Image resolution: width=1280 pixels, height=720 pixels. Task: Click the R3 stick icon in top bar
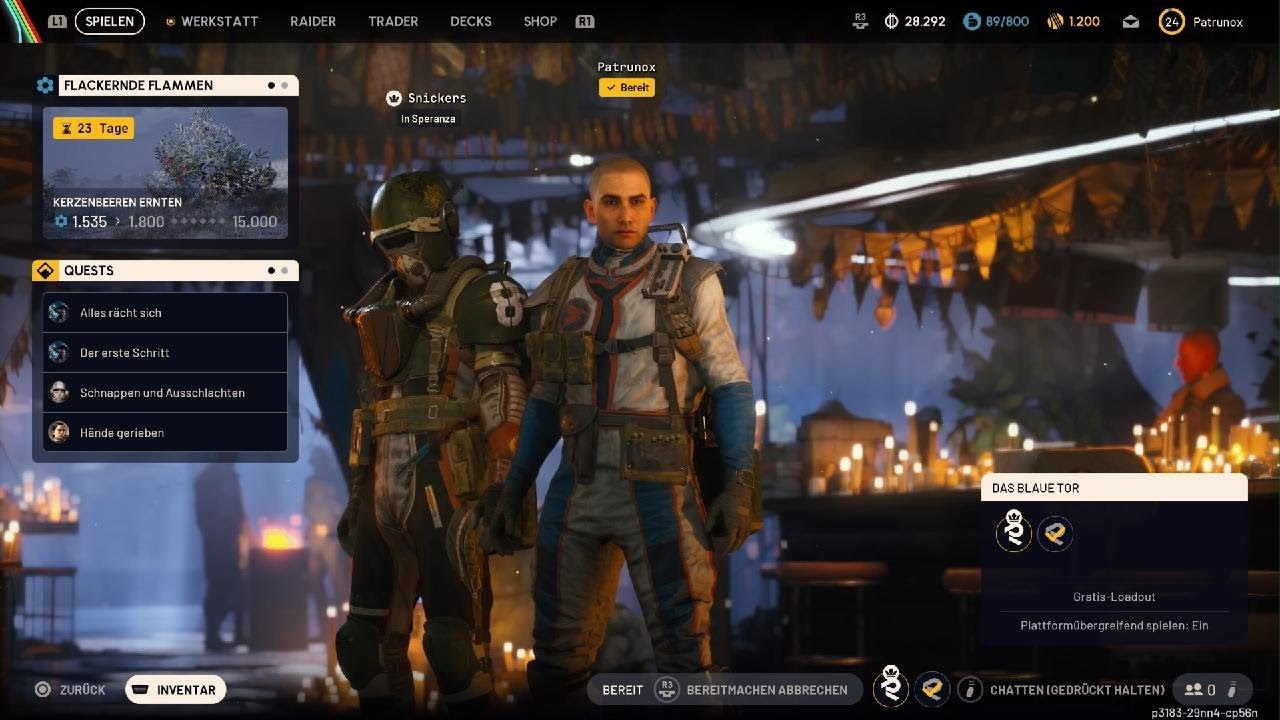click(861, 21)
